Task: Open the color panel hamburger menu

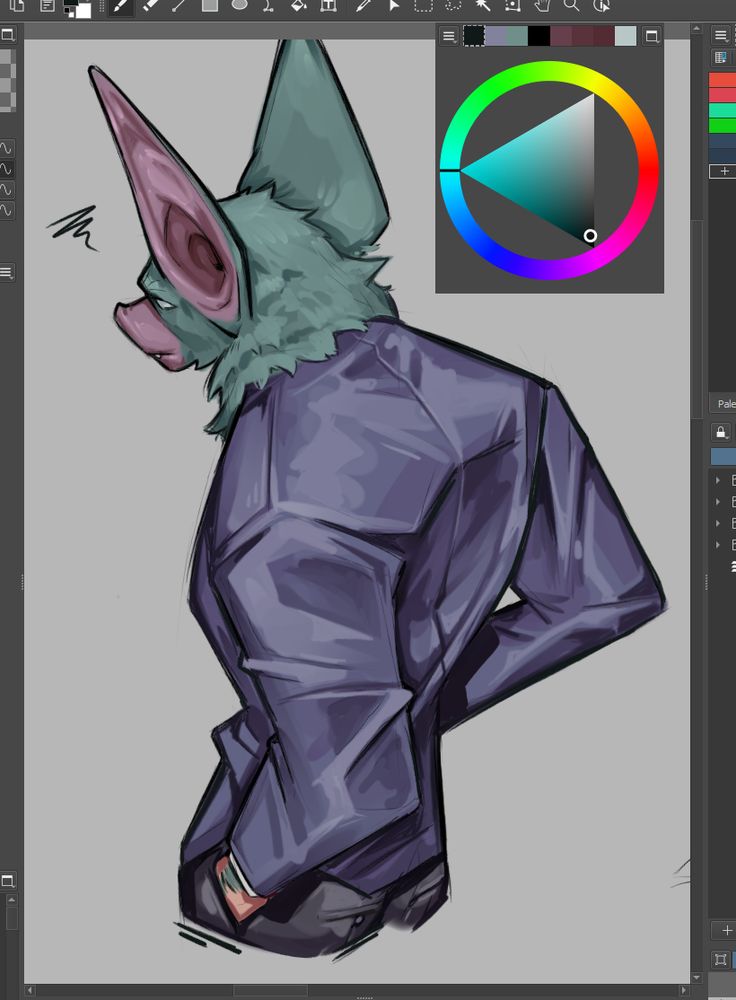Action: (449, 36)
